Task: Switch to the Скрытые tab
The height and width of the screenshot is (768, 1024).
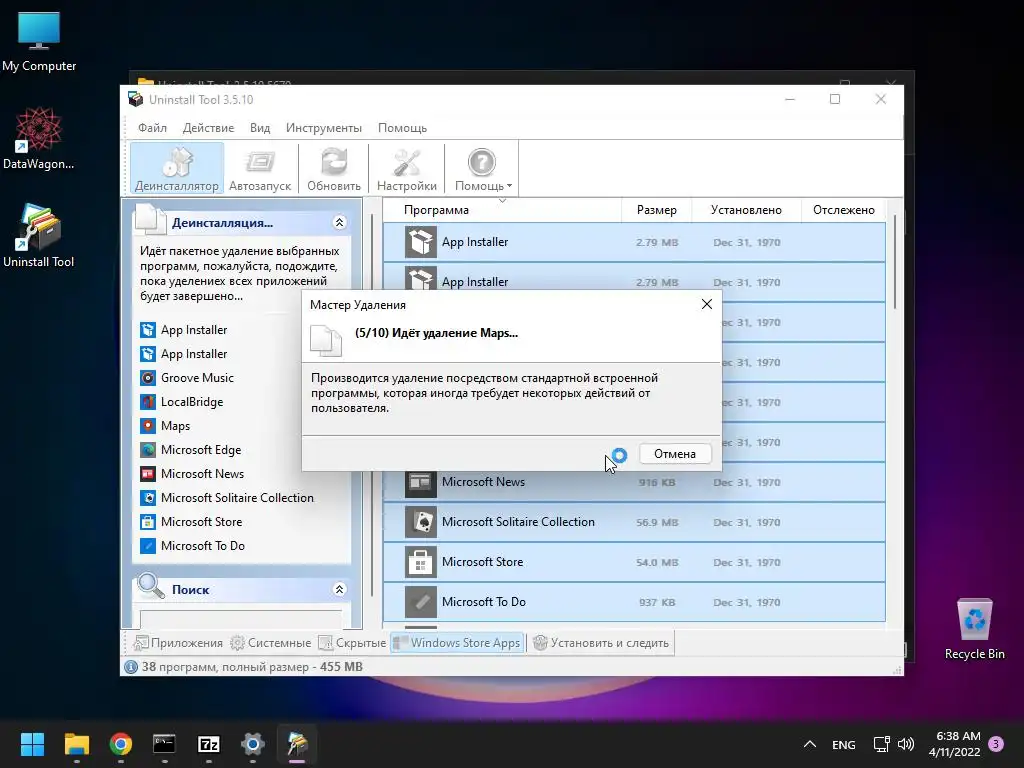Action: pyautogui.click(x=352, y=643)
